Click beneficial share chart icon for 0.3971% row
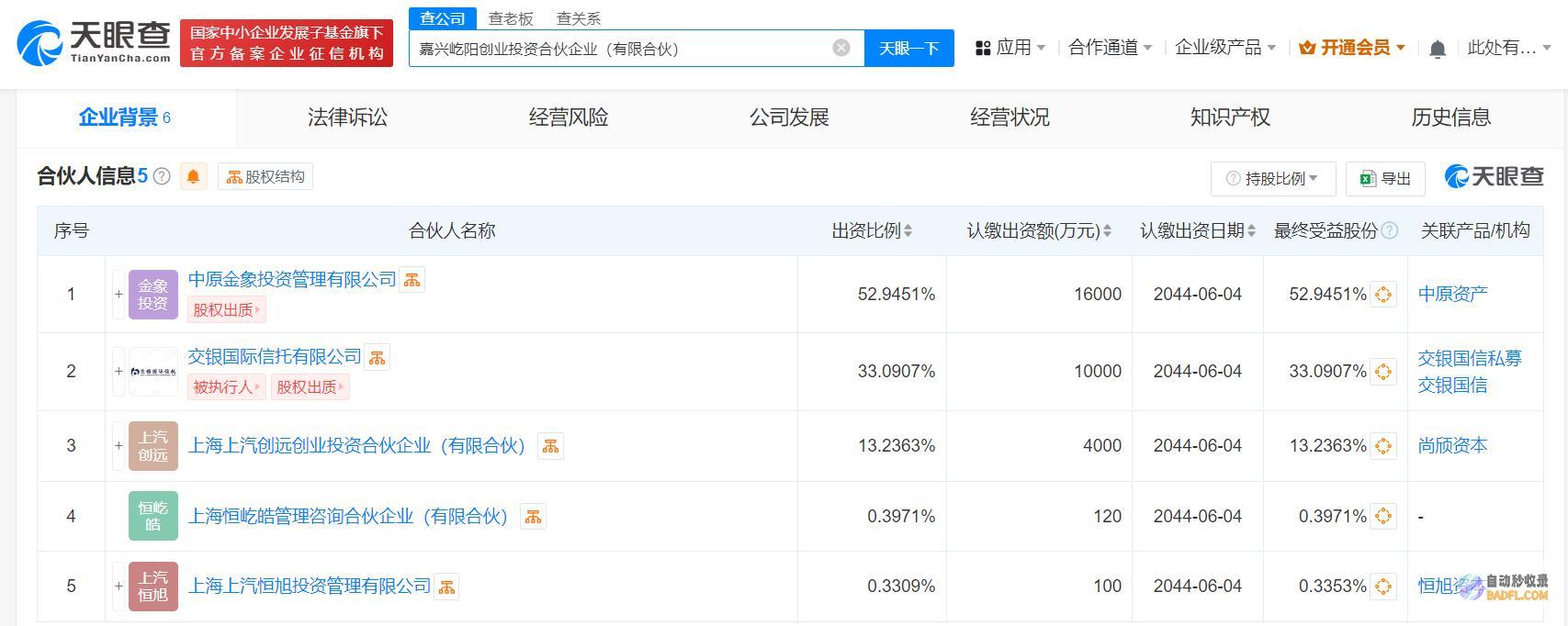This screenshot has height=626, width=1568. click(x=1383, y=517)
